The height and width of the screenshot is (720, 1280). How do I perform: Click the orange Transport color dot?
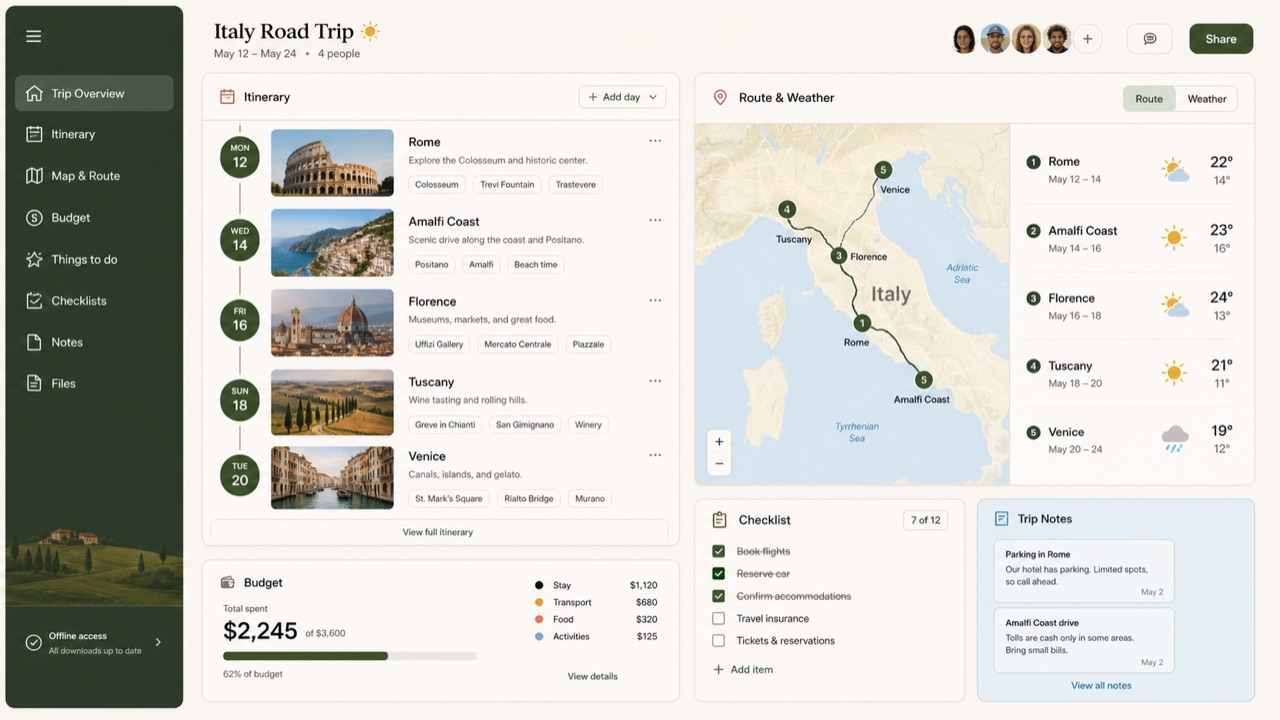click(x=539, y=602)
